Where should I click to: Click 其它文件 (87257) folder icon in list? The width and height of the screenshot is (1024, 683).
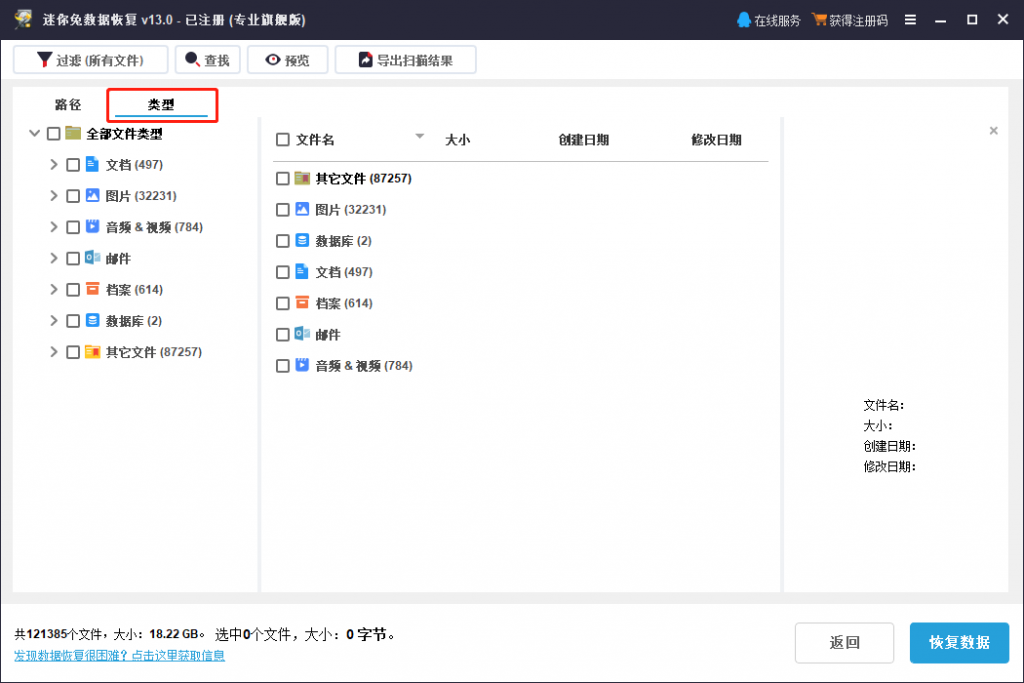pyautogui.click(x=302, y=178)
